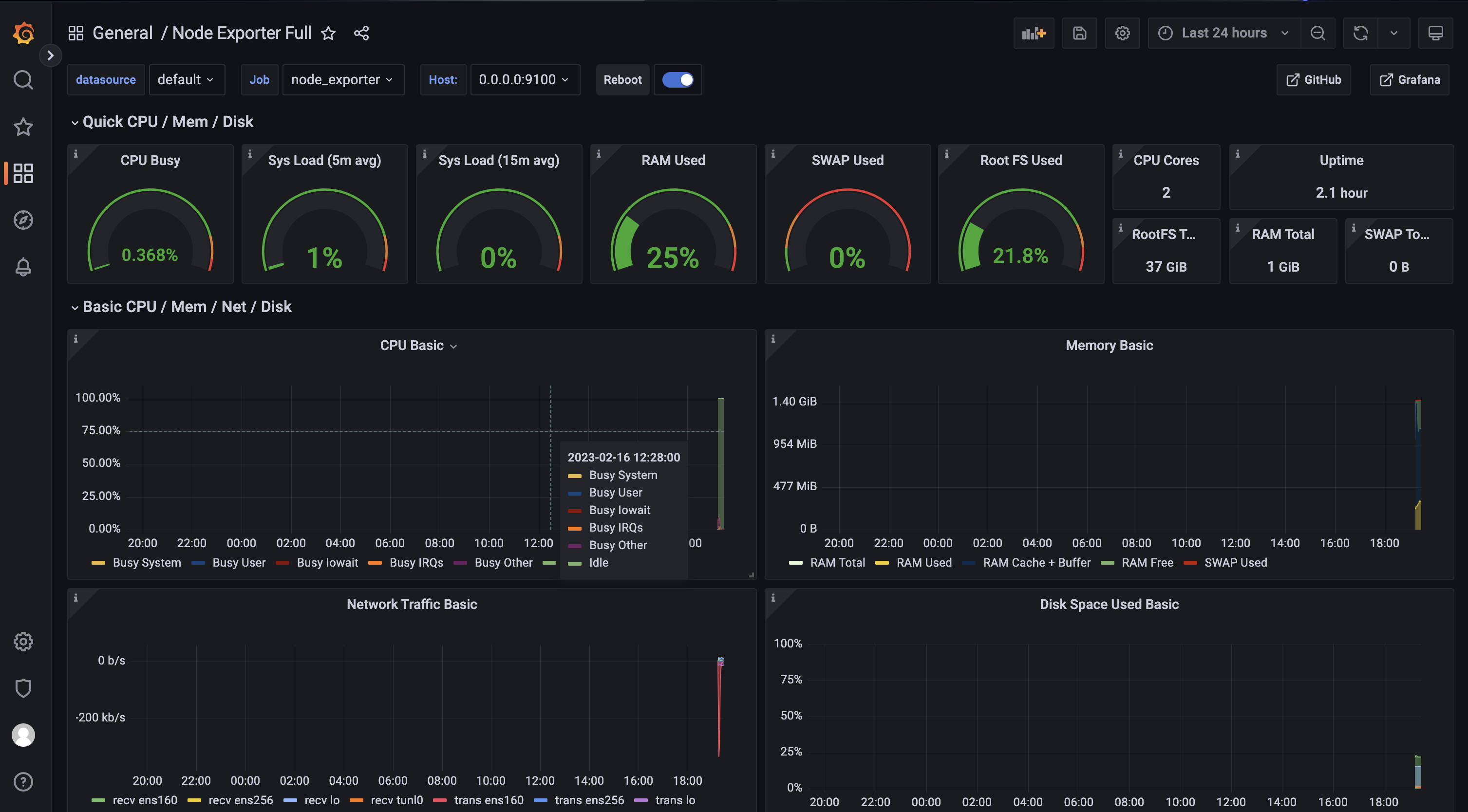Toggle RAM Free series in Memory legend

(x=1147, y=563)
